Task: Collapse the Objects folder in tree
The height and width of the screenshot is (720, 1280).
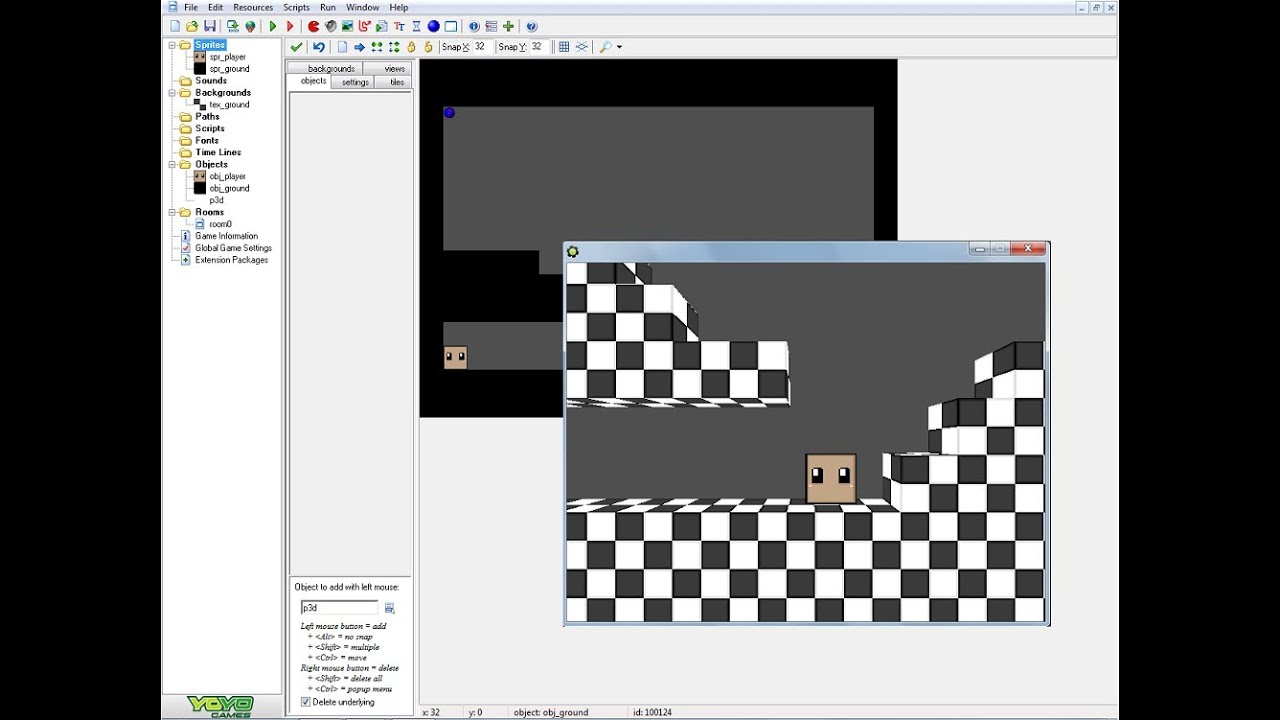Action: coord(172,164)
